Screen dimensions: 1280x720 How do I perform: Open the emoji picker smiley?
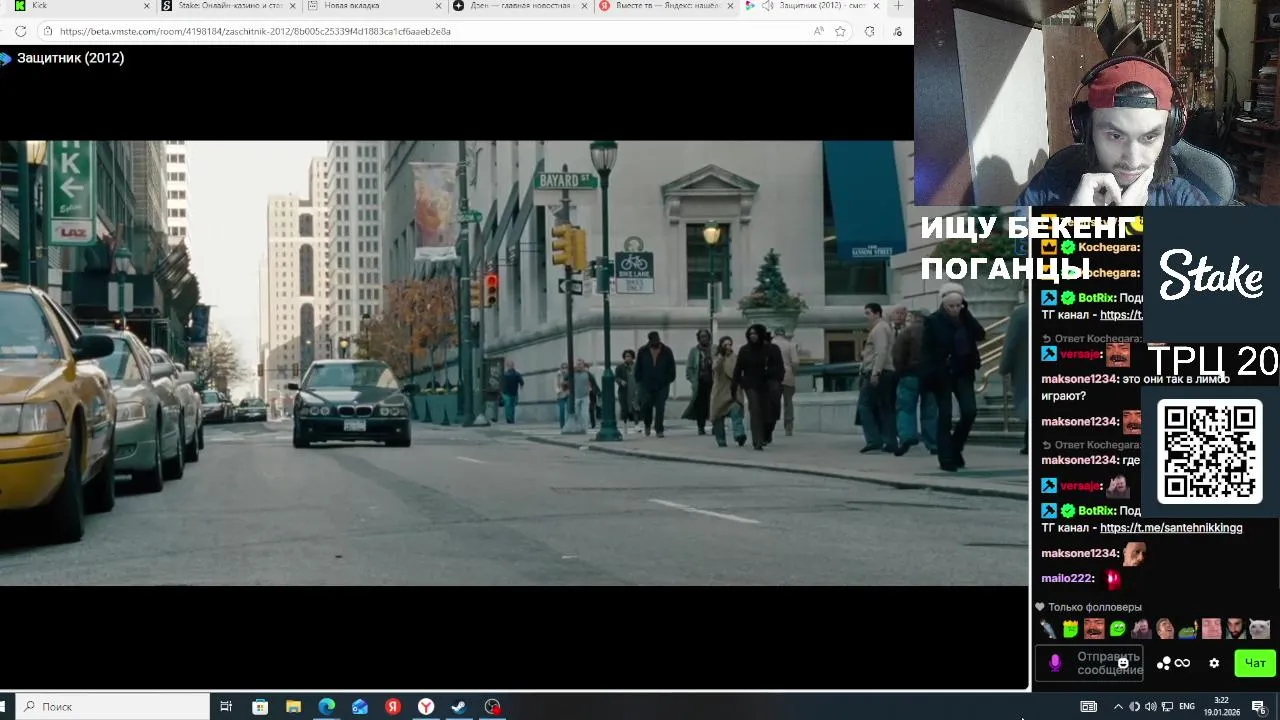(x=1123, y=663)
